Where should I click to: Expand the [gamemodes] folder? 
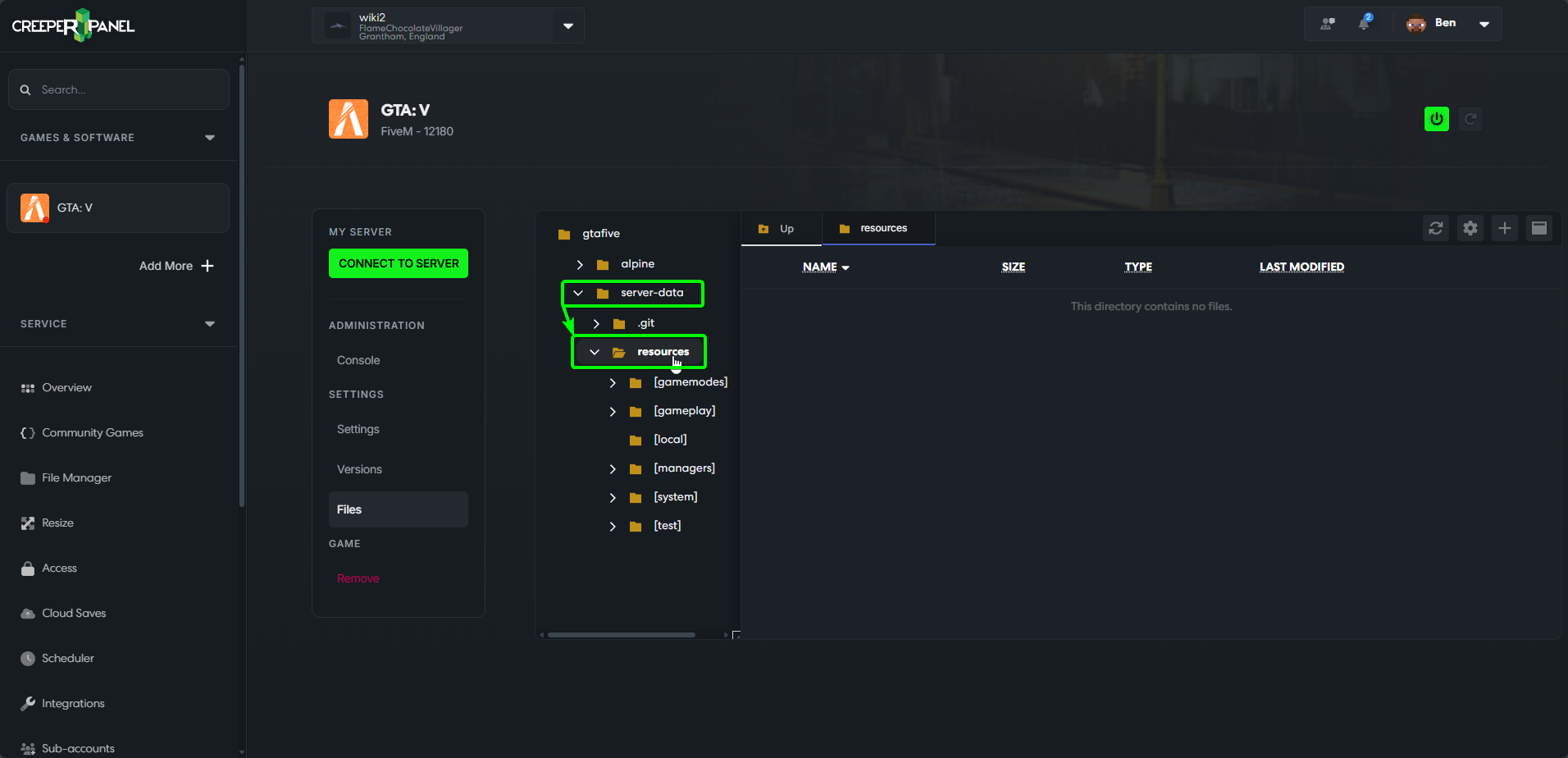point(612,382)
